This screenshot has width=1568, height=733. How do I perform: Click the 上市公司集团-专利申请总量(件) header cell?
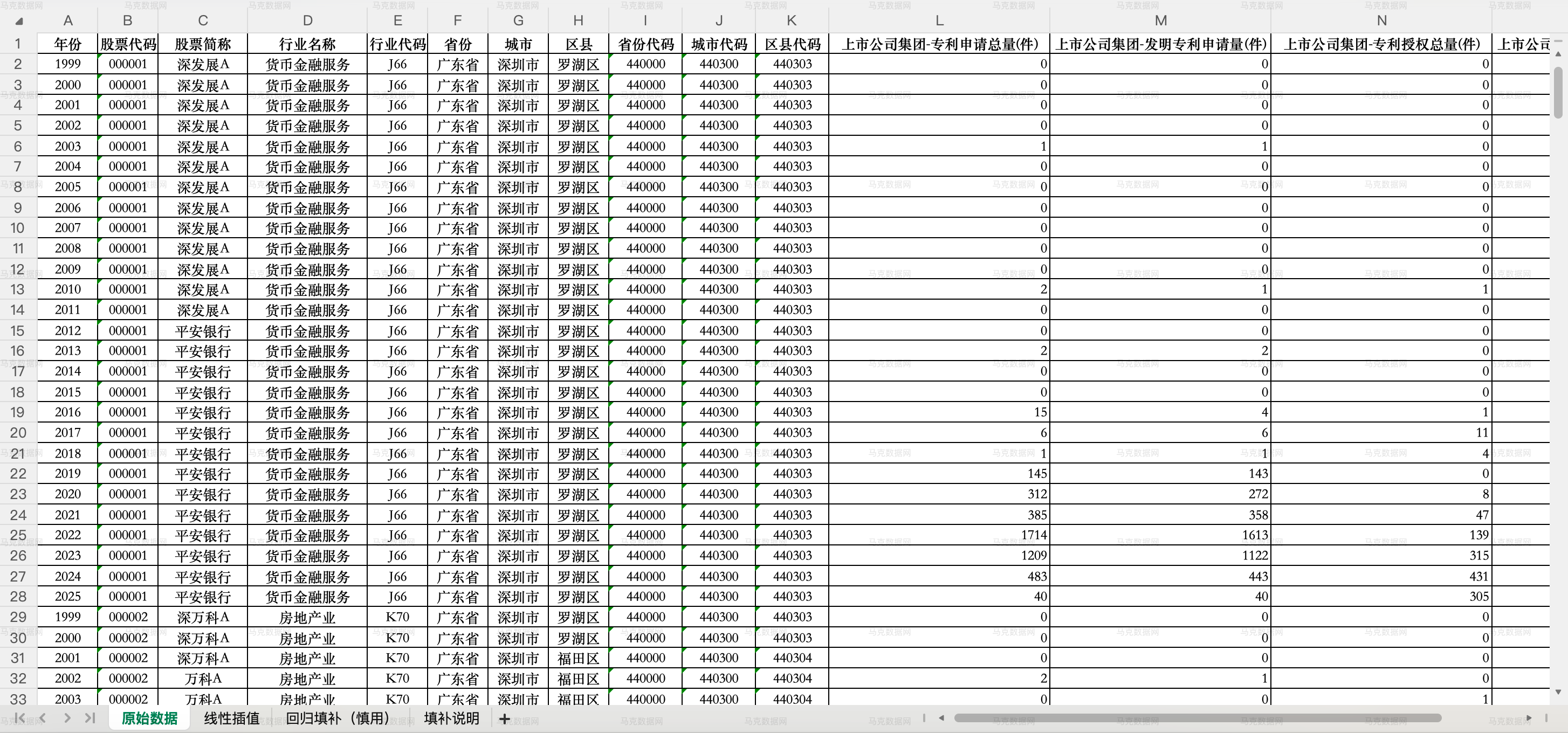[939, 44]
